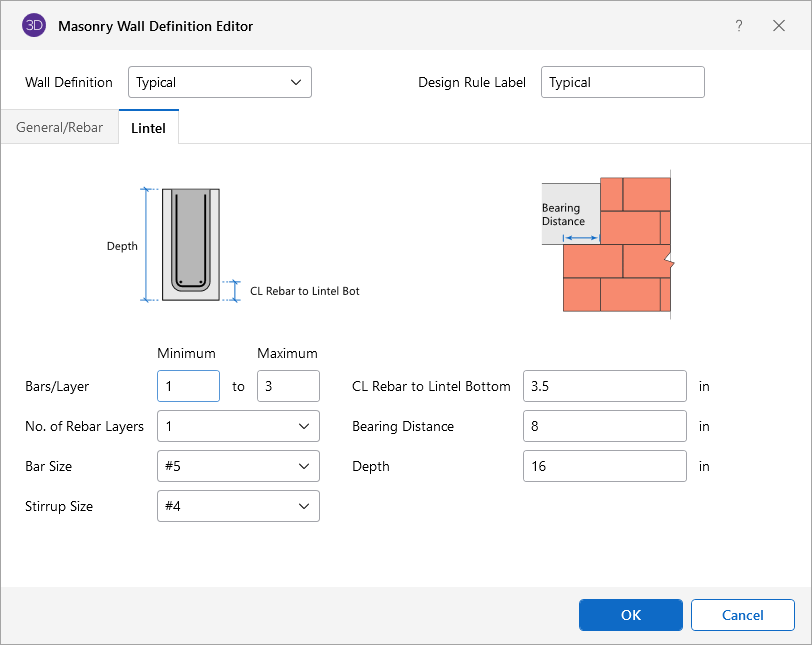Close the Masonry Wall Definition Editor

[x=779, y=26]
